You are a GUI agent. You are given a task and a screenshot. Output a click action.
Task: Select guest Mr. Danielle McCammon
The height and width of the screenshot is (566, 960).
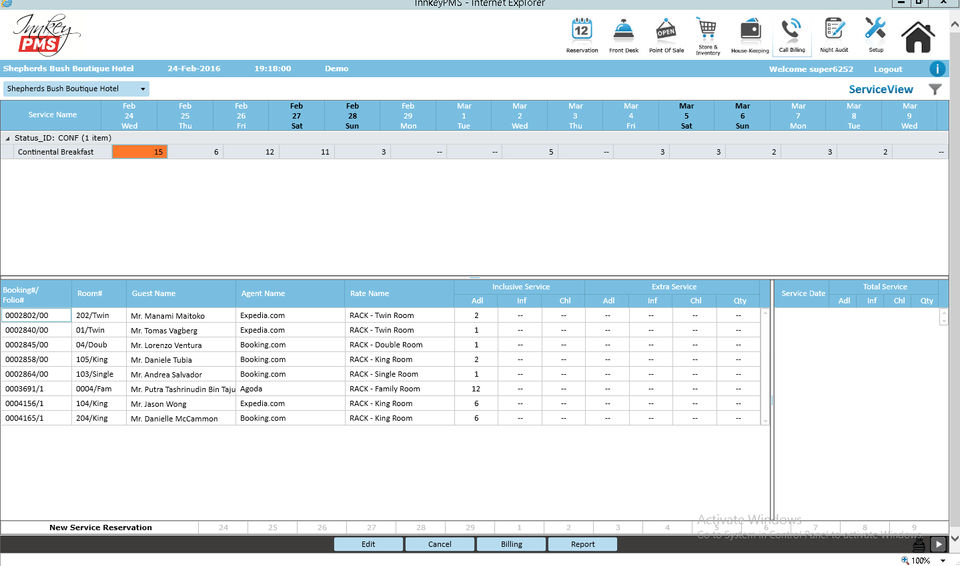(x=181, y=418)
